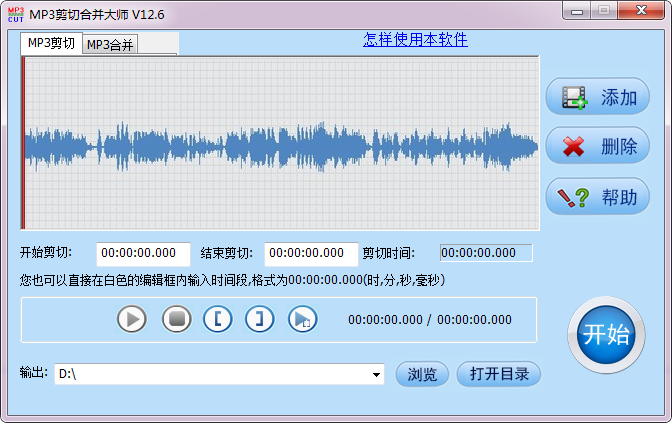Set cut start with left bracket icon
Image resolution: width=672 pixels, height=423 pixels.
pos(218,319)
